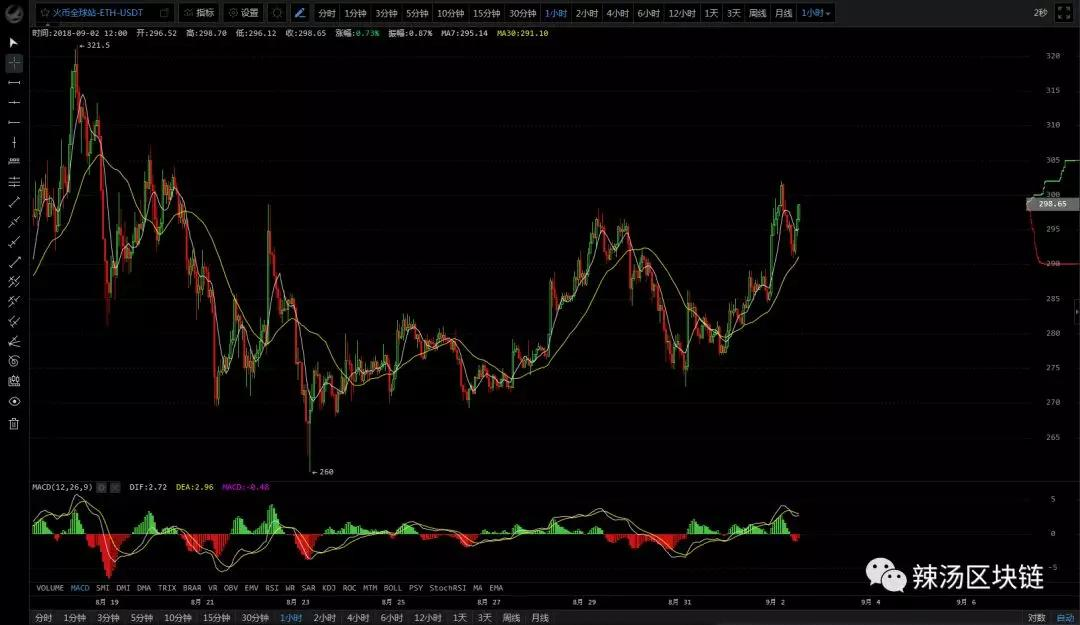Open the ETH-USDT symbol selector

pyautogui.click(x=98, y=13)
